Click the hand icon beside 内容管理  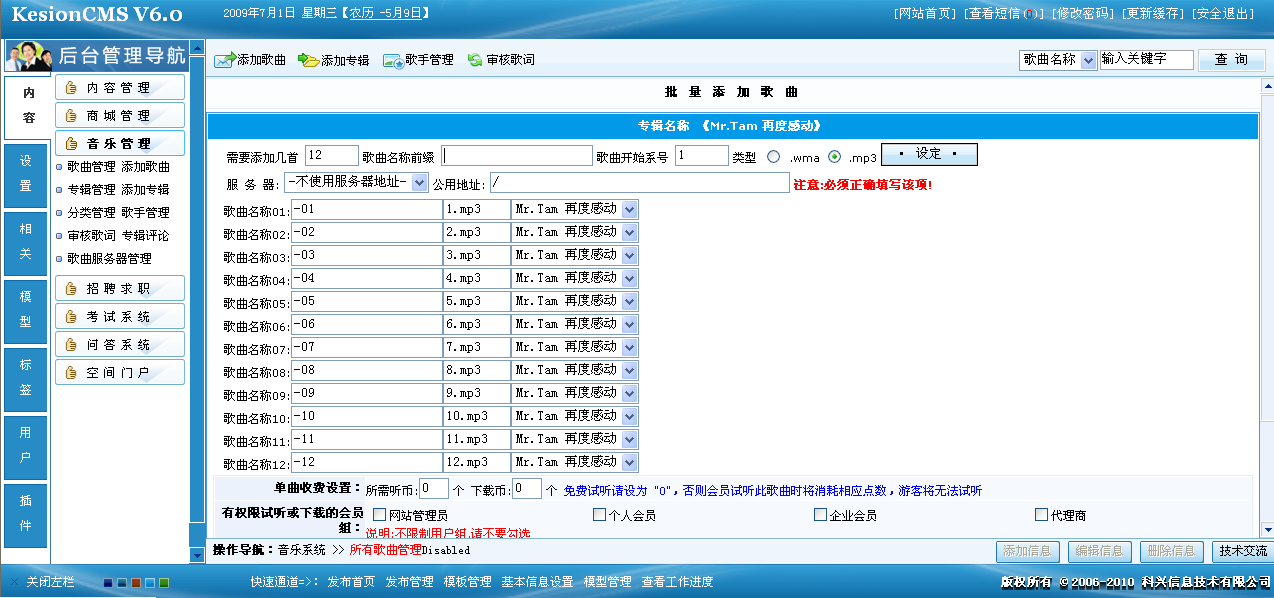click(x=71, y=88)
